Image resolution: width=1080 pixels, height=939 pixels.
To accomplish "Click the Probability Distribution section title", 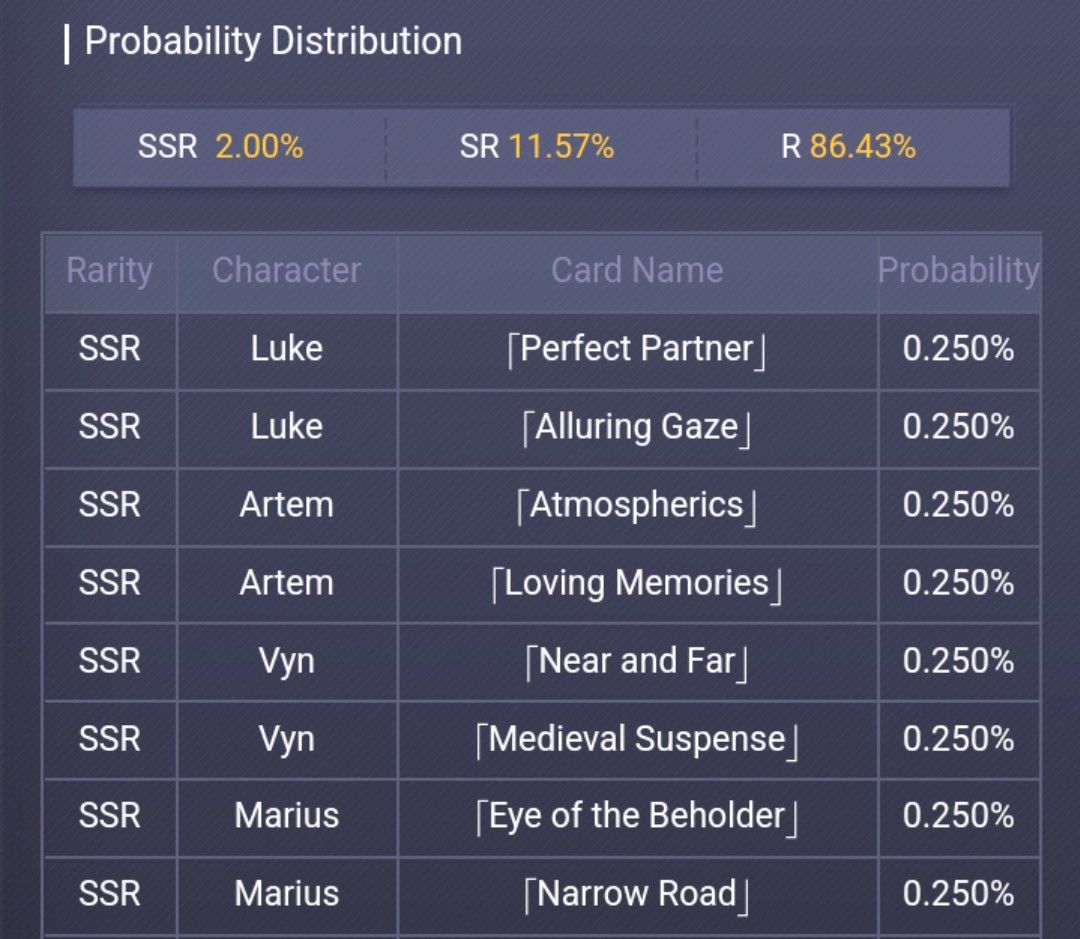I will pos(270,41).
